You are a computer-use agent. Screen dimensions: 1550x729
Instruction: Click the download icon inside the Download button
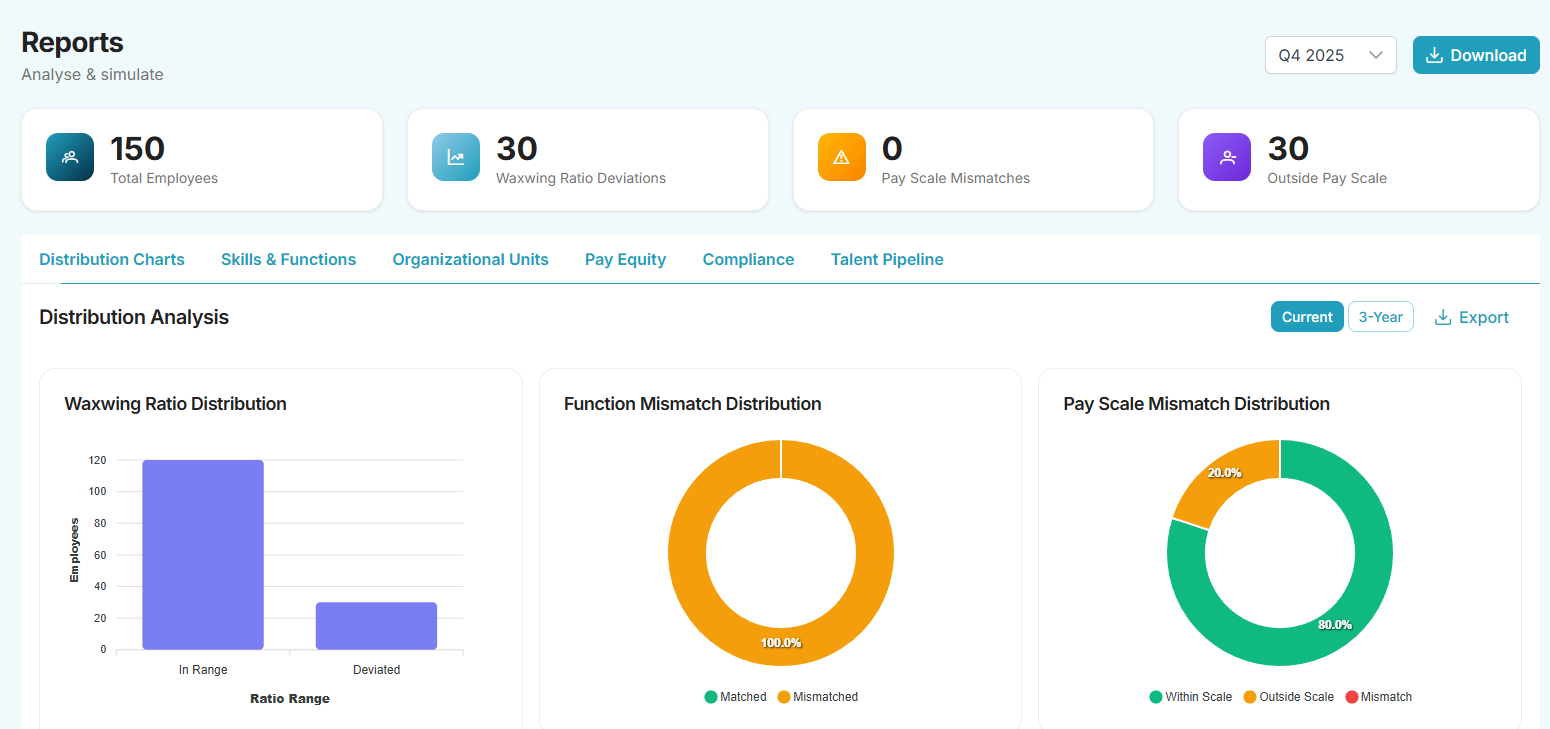click(1437, 55)
